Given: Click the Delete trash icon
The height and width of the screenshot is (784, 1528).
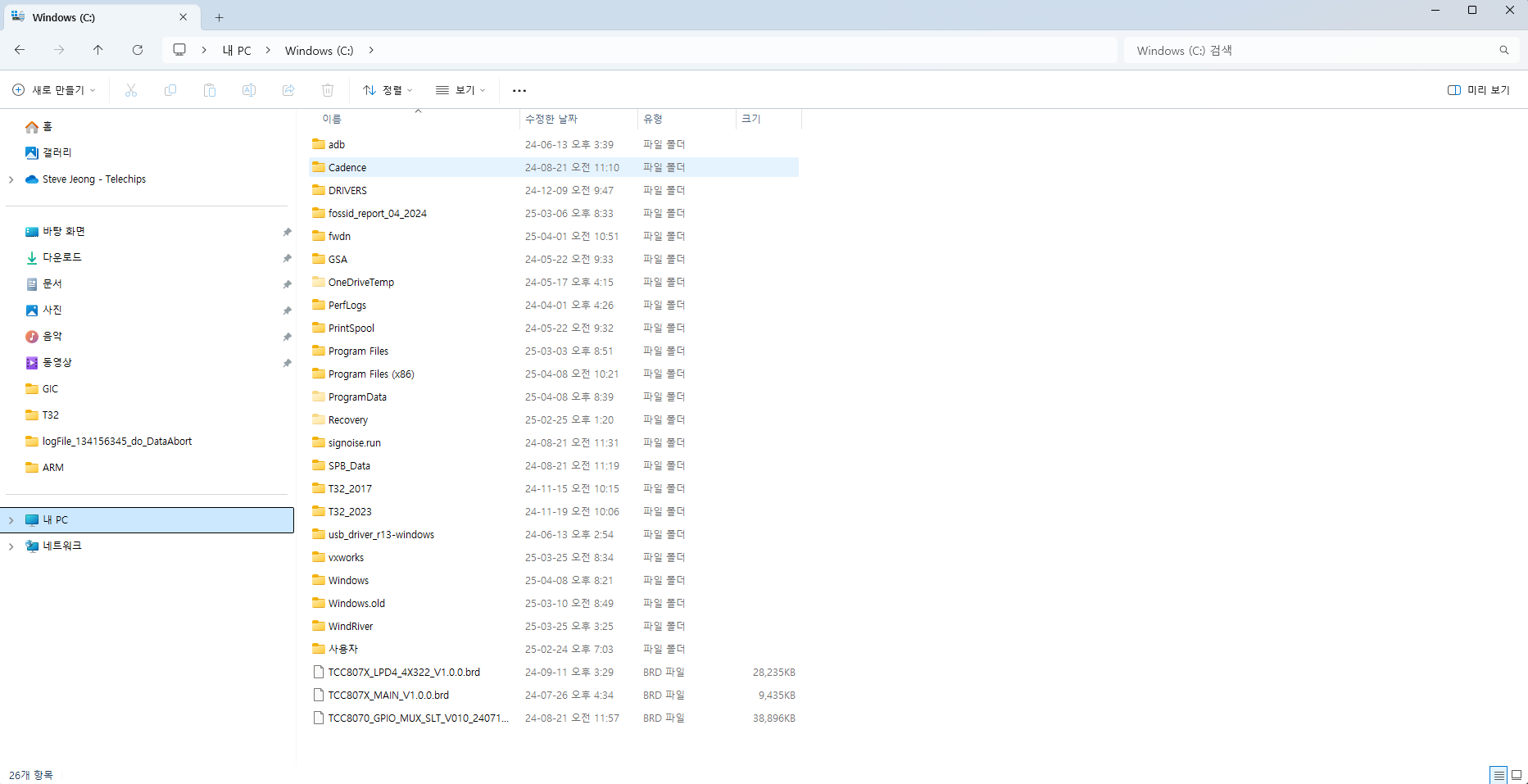Looking at the screenshot, I should [328, 90].
